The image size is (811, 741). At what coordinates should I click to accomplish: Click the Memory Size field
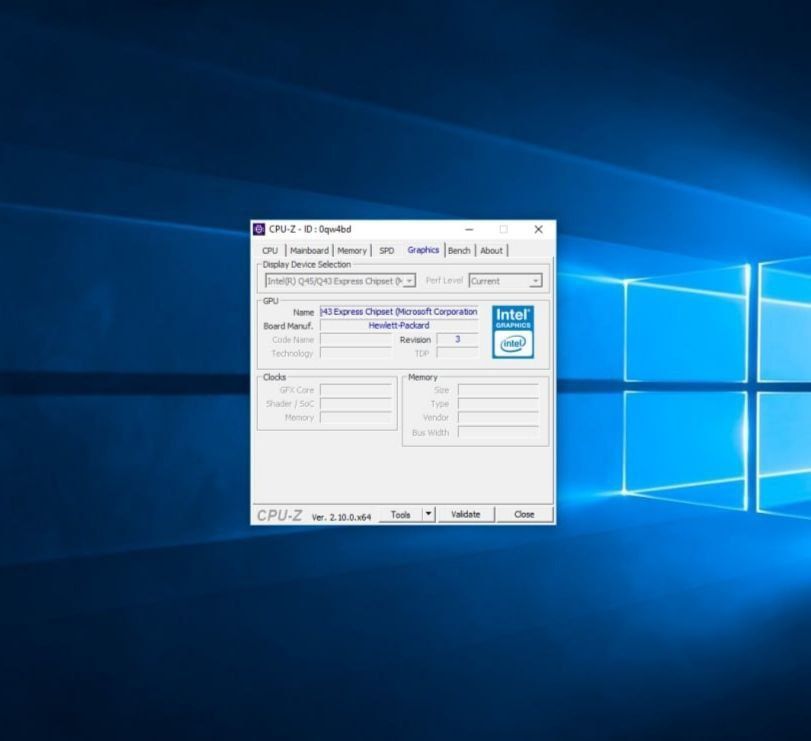pyautogui.click(x=499, y=390)
